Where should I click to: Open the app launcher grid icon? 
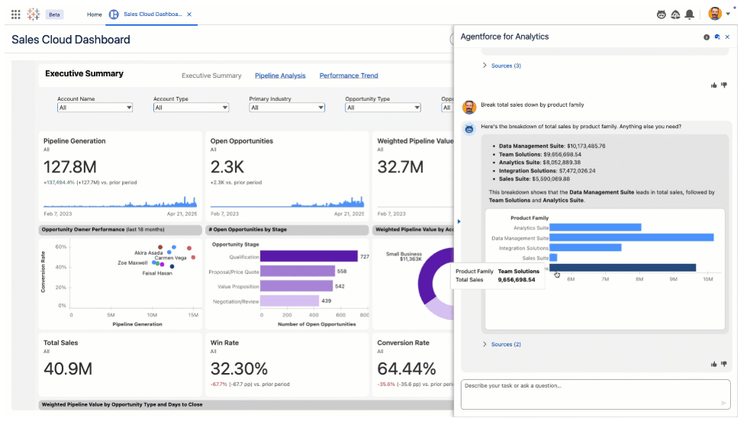pyautogui.click(x=15, y=15)
